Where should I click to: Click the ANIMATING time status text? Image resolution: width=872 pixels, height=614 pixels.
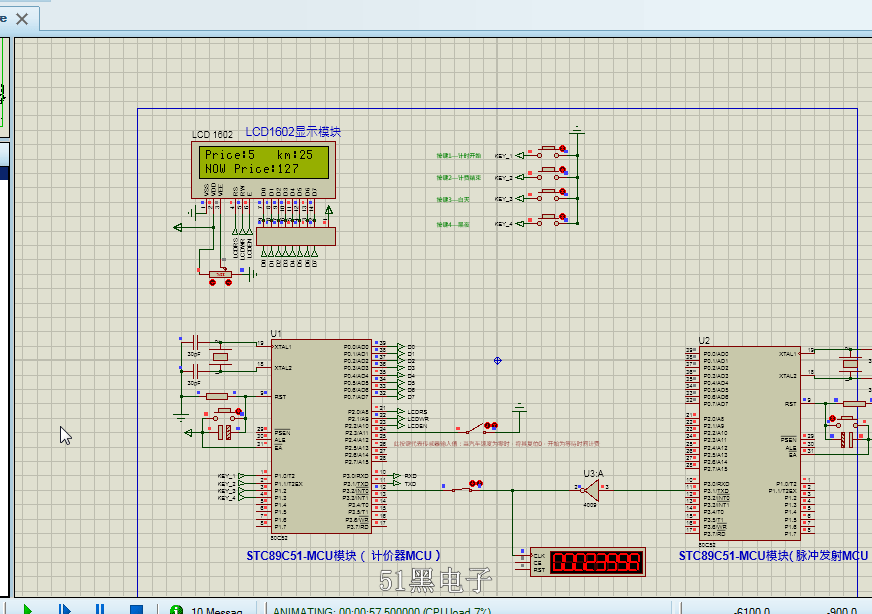[382, 611]
